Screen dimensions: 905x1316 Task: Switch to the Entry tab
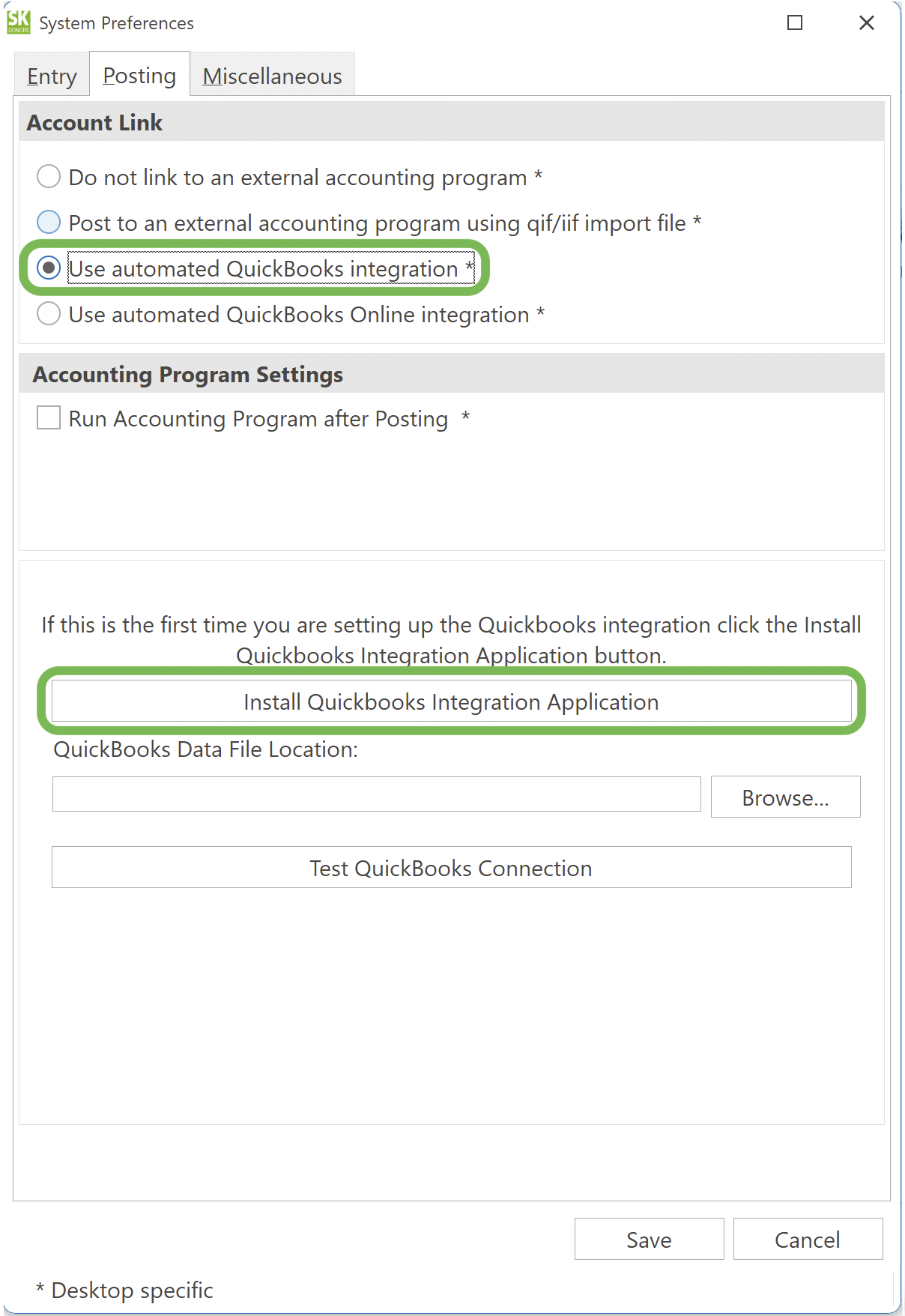click(52, 75)
